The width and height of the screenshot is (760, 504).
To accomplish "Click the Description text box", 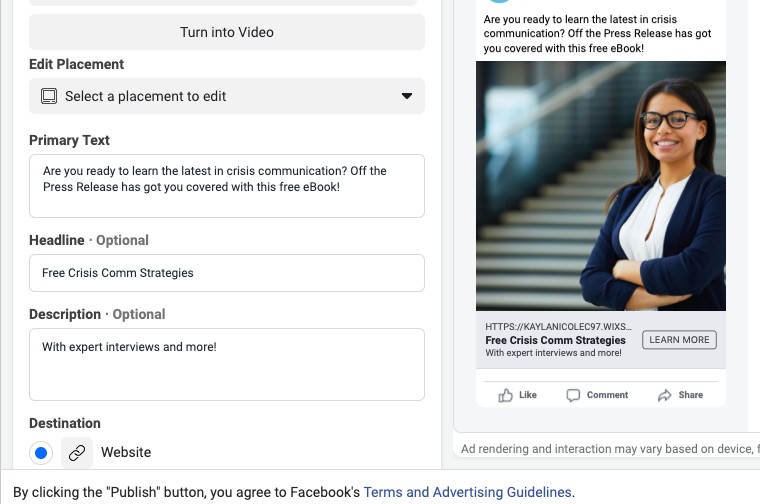I will 227,364.
